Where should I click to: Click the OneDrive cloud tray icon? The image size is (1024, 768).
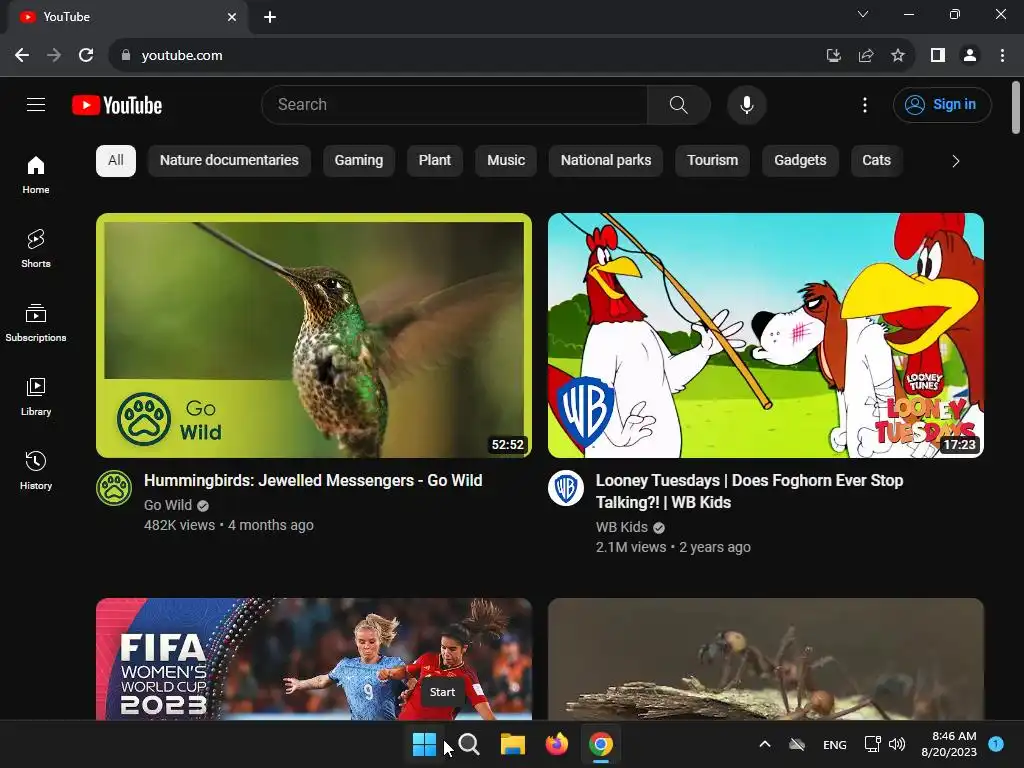pyautogui.click(x=797, y=744)
